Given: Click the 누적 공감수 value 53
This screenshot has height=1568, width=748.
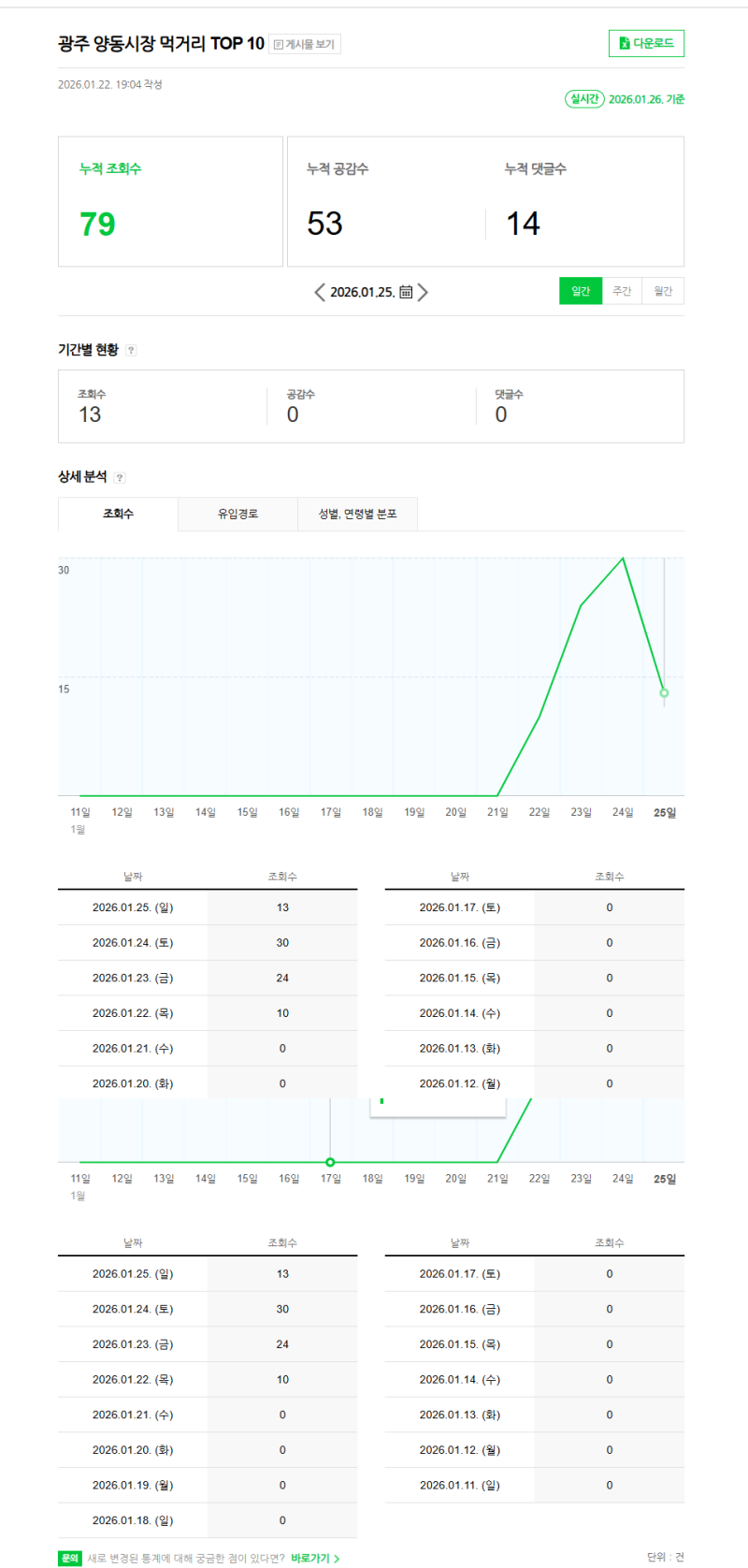Looking at the screenshot, I should (x=325, y=224).
